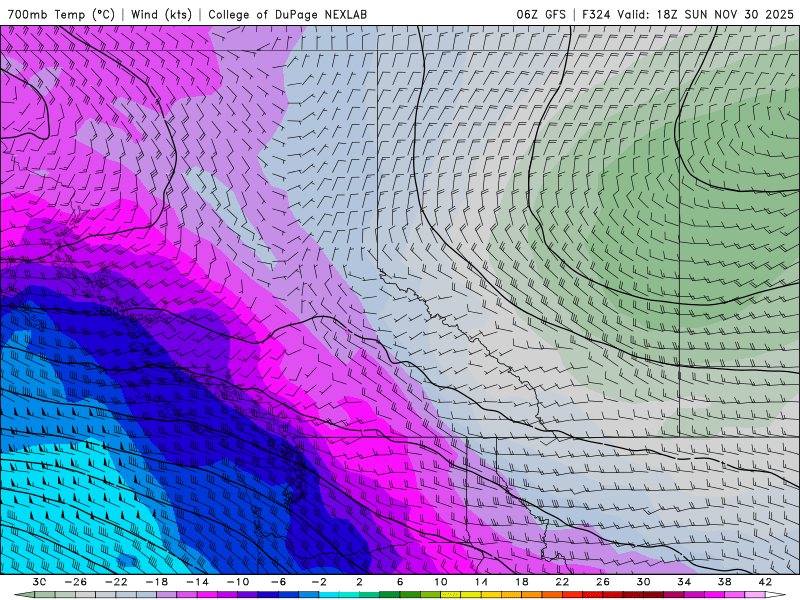Select the dotted red swatch from 24 to 26
The width and height of the screenshot is (800, 600).
pyautogui.click(x=592, y=595)
